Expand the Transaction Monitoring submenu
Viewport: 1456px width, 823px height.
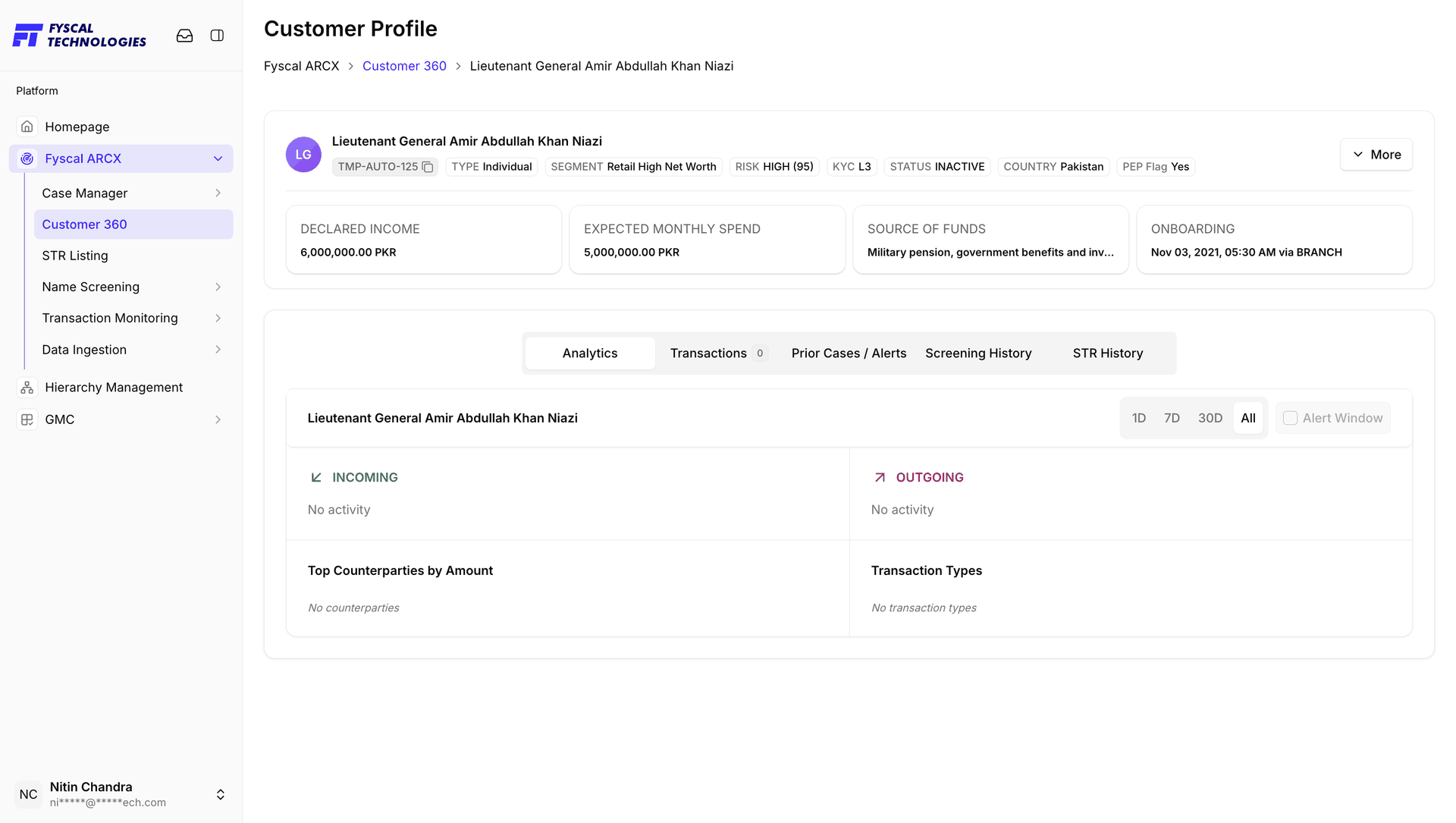click(218, 318)
